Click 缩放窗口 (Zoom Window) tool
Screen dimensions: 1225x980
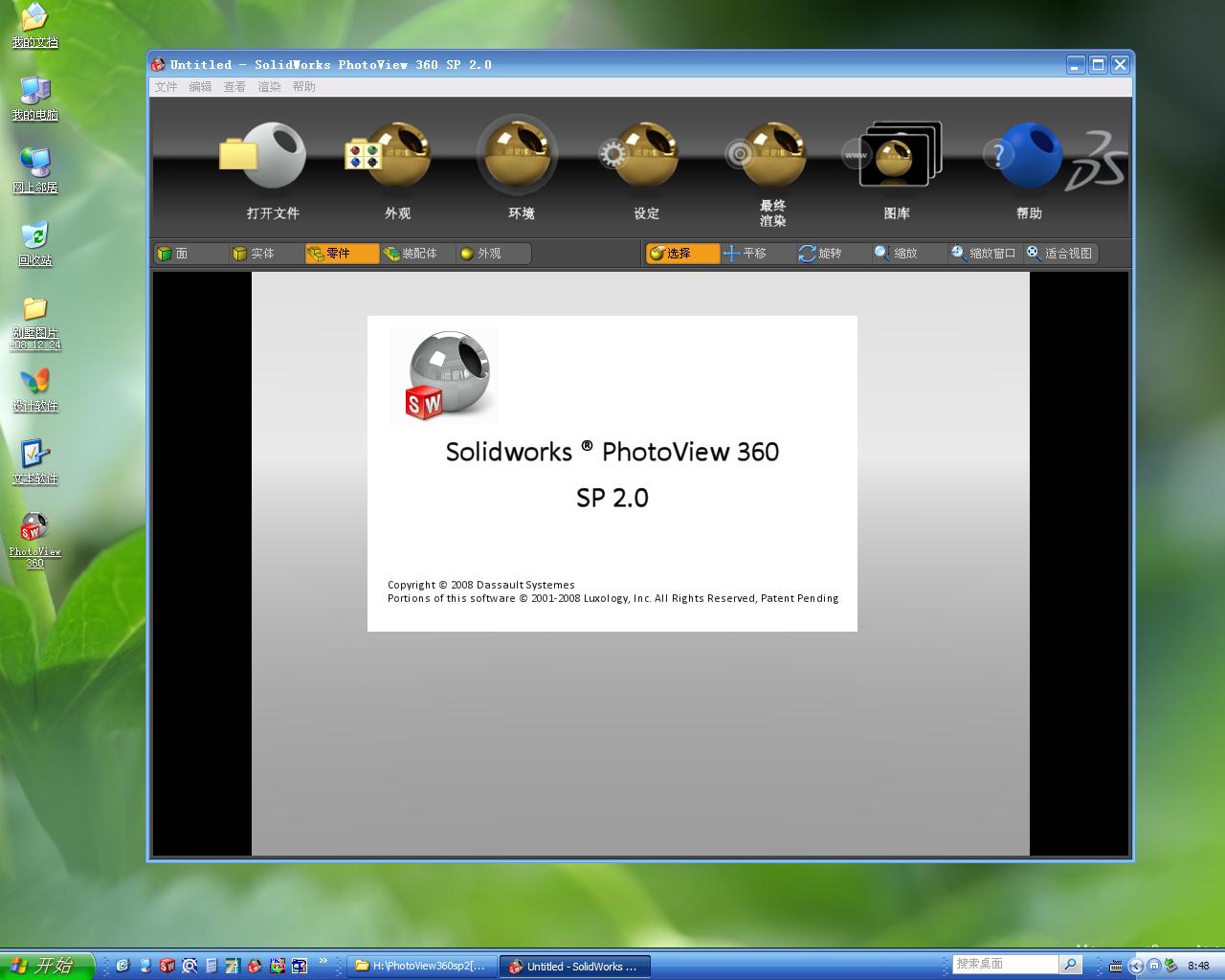[x=985, y=254]
